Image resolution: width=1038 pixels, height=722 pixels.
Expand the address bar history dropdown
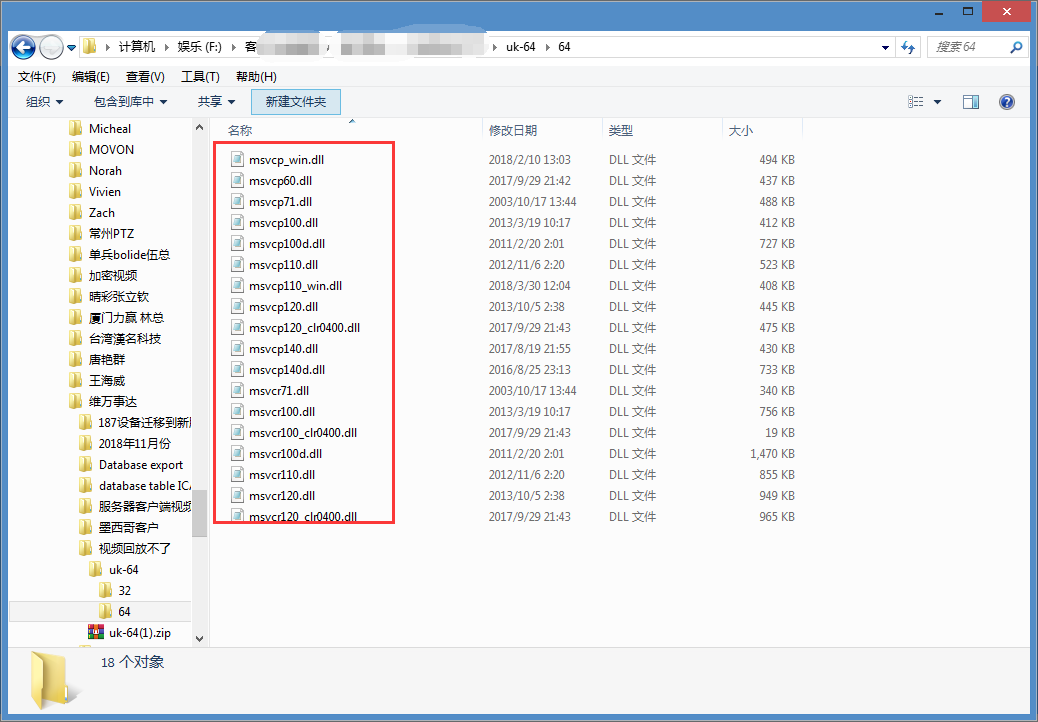point(885,47)
